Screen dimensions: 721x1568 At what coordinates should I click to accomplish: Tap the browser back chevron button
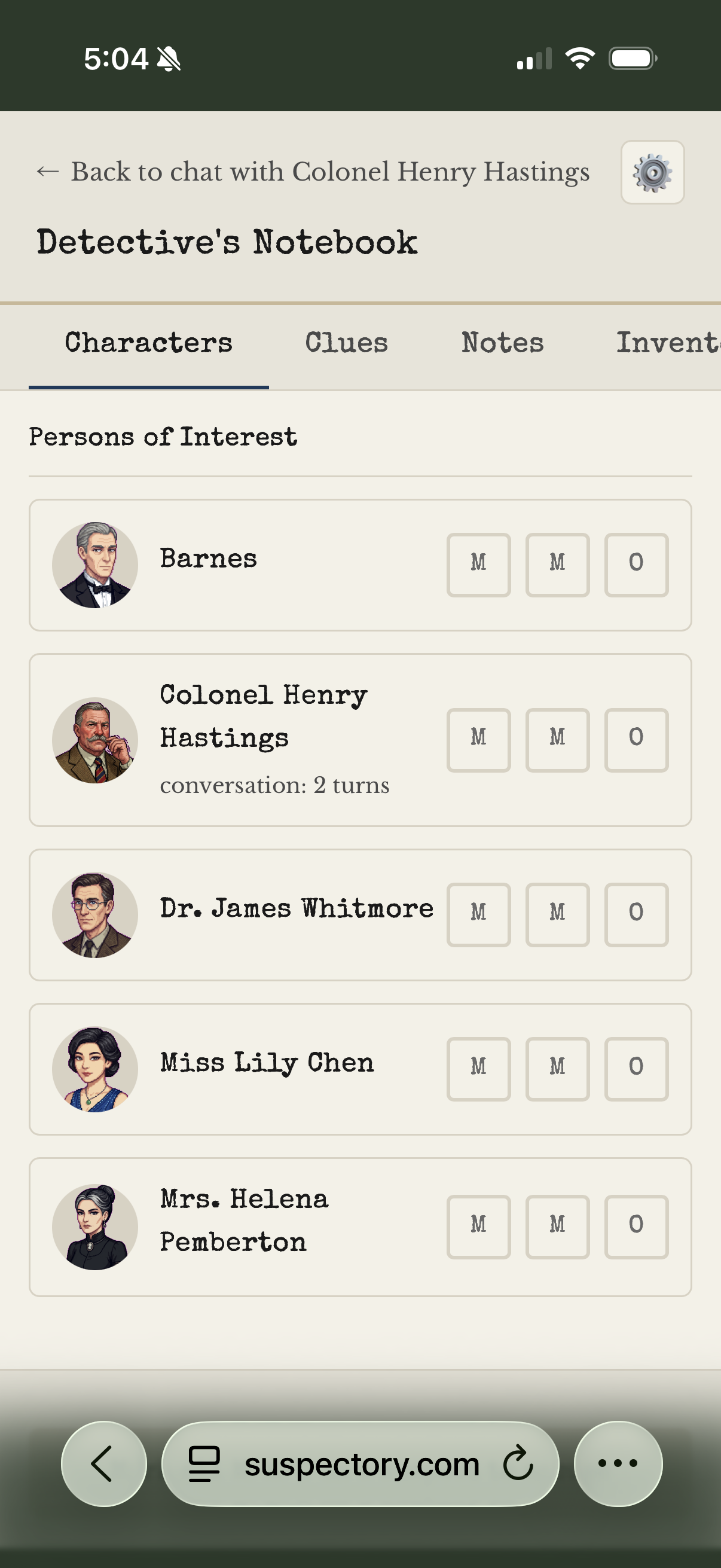103,1463
